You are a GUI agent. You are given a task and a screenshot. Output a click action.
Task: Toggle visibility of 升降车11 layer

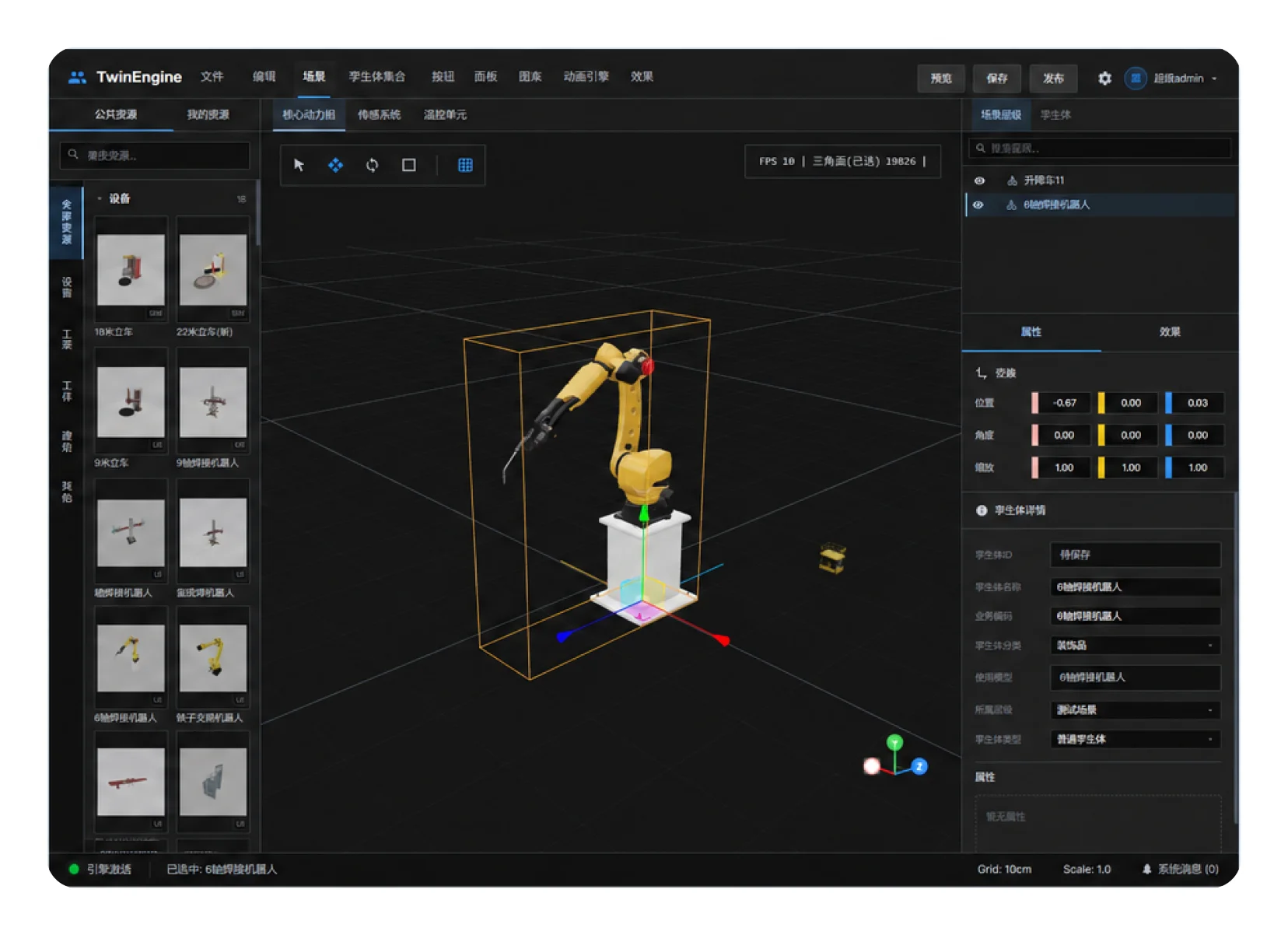click(x=979, y=180)
